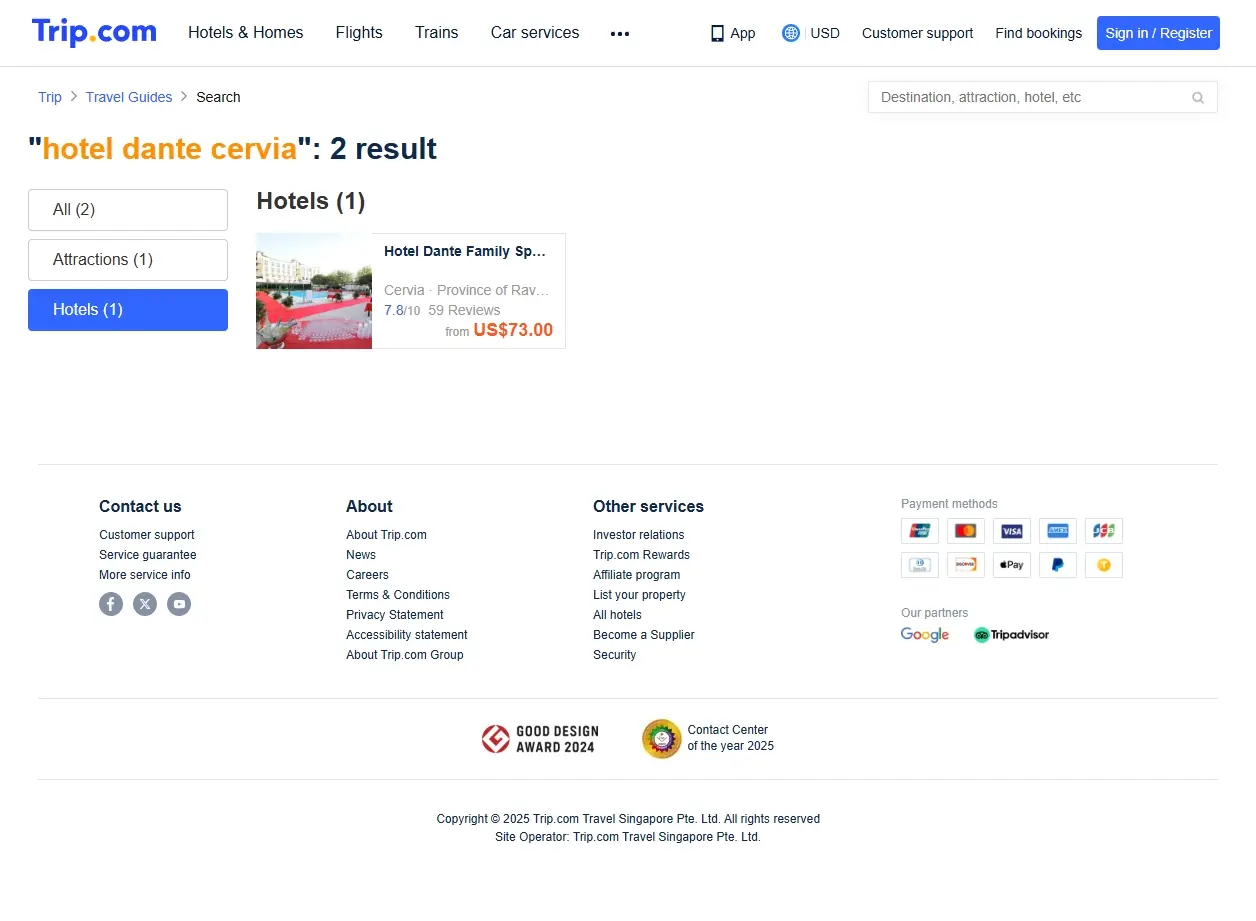Open the Privacy Statement link
Image resolution: width=1256 pixels, height=921 pixels.
395,615
